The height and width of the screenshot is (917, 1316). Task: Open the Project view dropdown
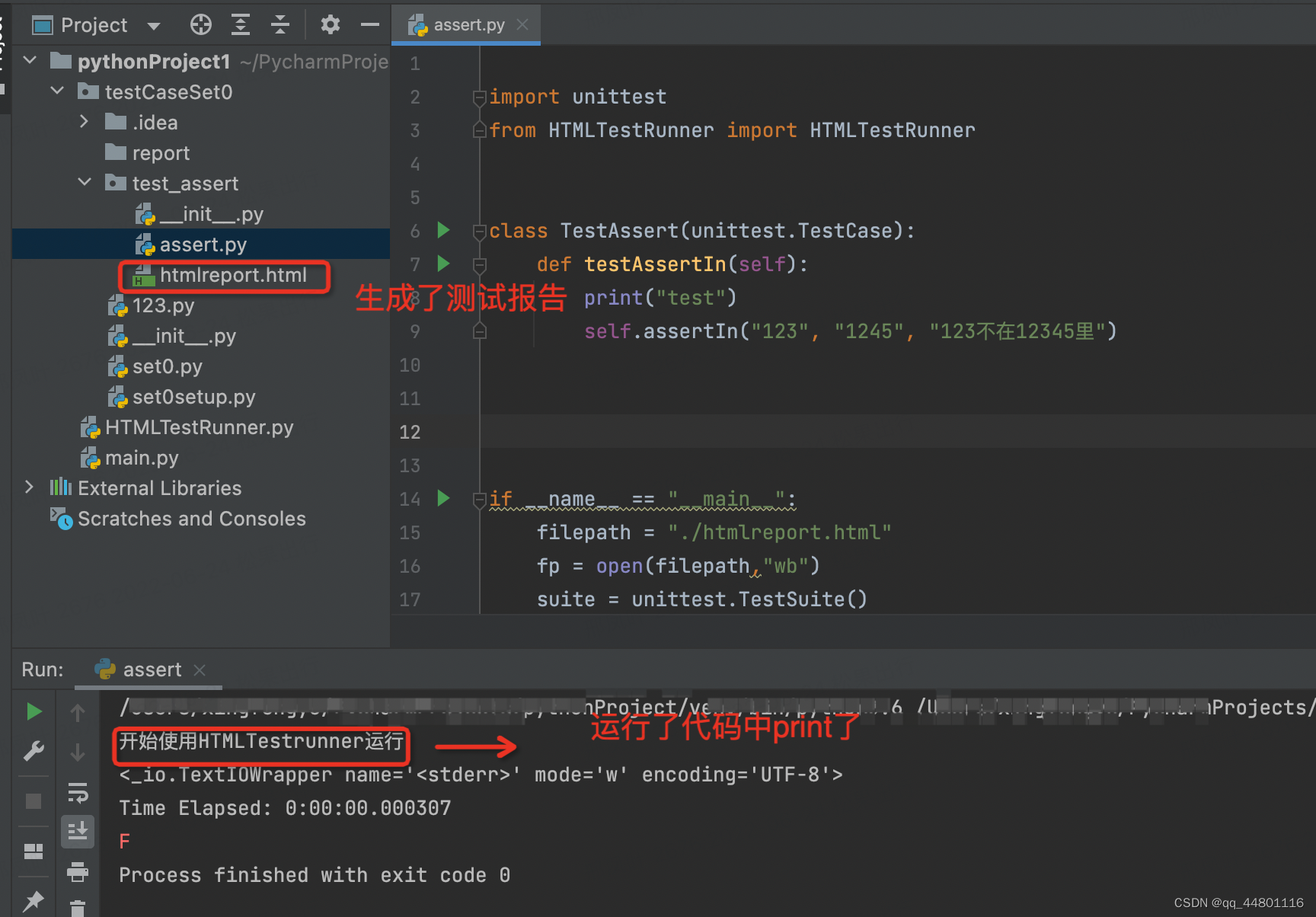pos(154,26)
